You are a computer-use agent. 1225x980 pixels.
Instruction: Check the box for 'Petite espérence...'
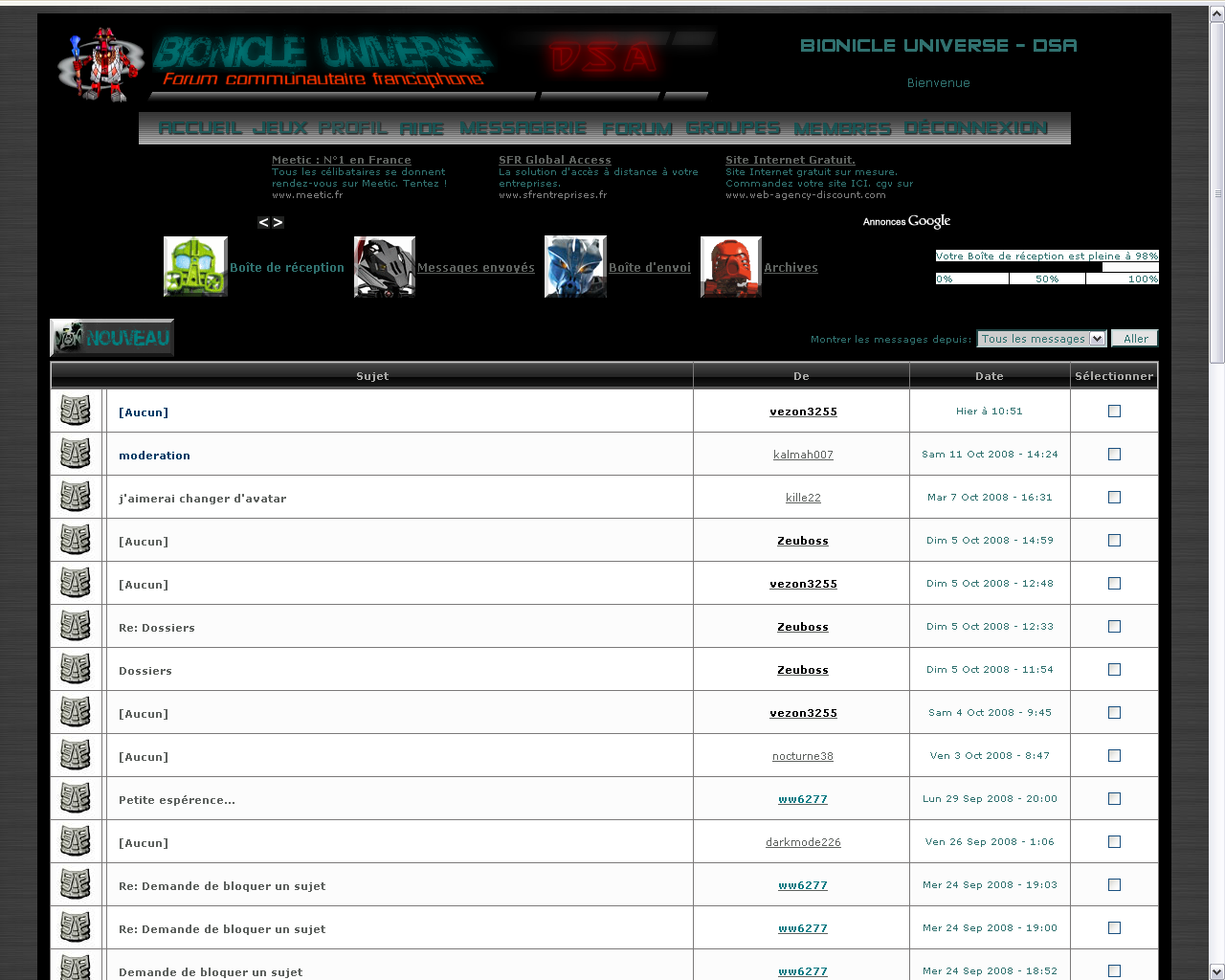click(1113, 798)
